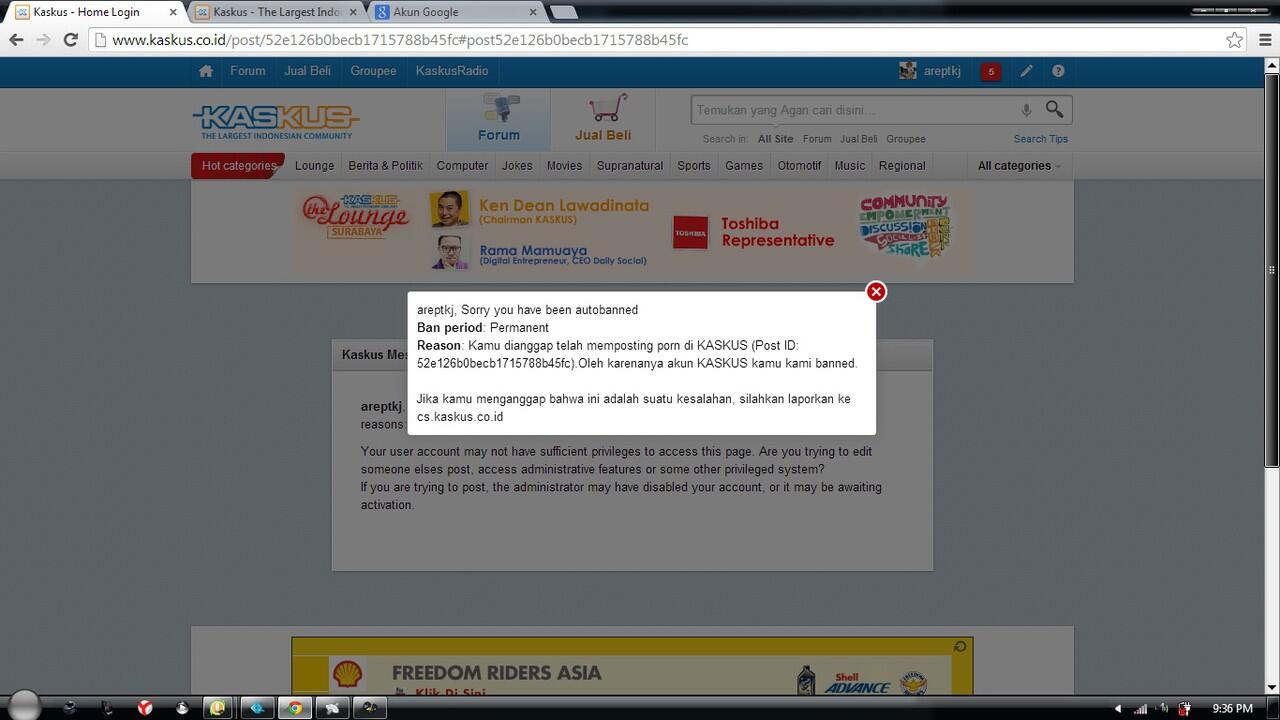This screenshot has width=1280, height=720.
Task: Open the Lounge category
Action: tap(315, 166)
